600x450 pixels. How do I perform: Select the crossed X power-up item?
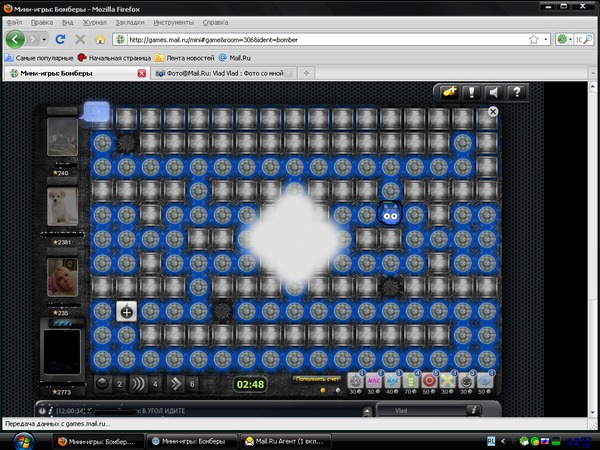(x=449, y=381)
